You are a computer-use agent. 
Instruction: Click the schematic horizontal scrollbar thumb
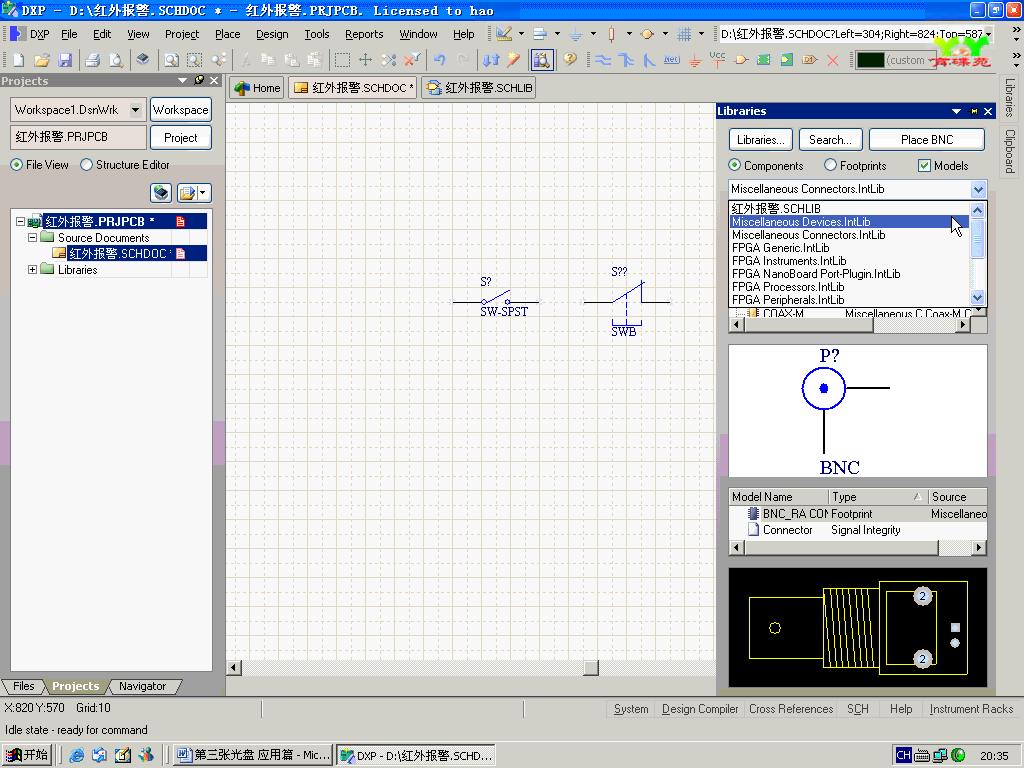pos(590,667)
